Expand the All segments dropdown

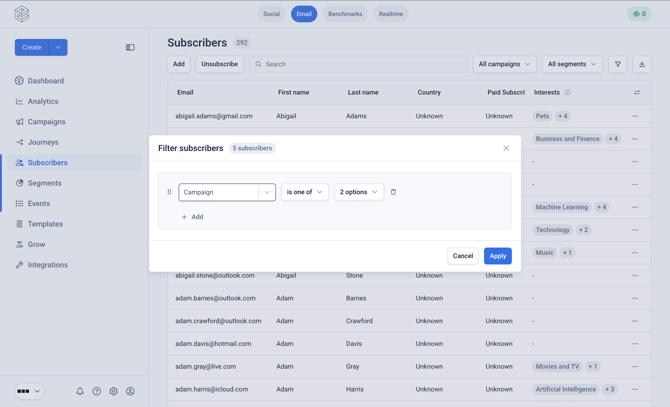click(572, 64)
